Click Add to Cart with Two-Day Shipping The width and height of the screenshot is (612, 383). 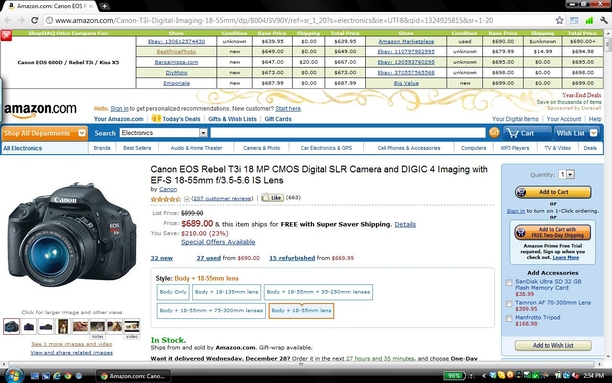tap(552, 233)
